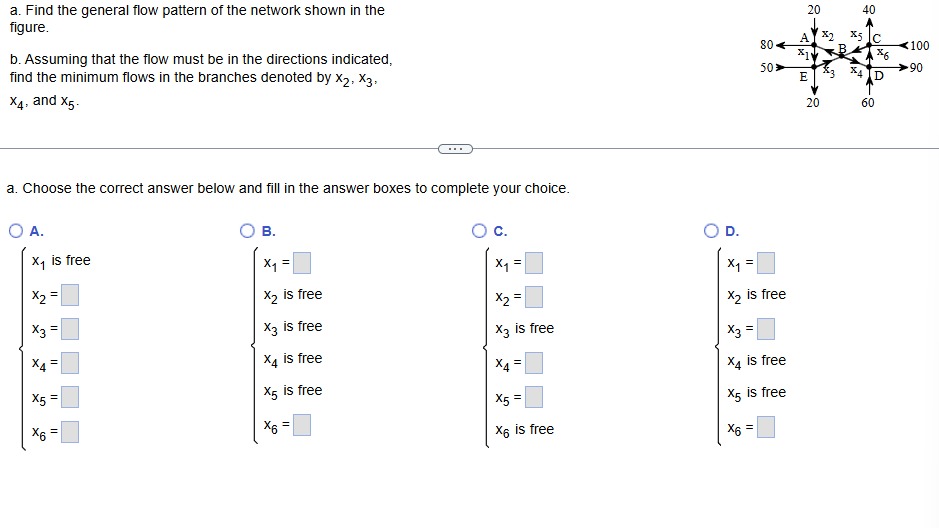Click the x5 answer box in choice C
939x528 pixels.
click(534, 397)
